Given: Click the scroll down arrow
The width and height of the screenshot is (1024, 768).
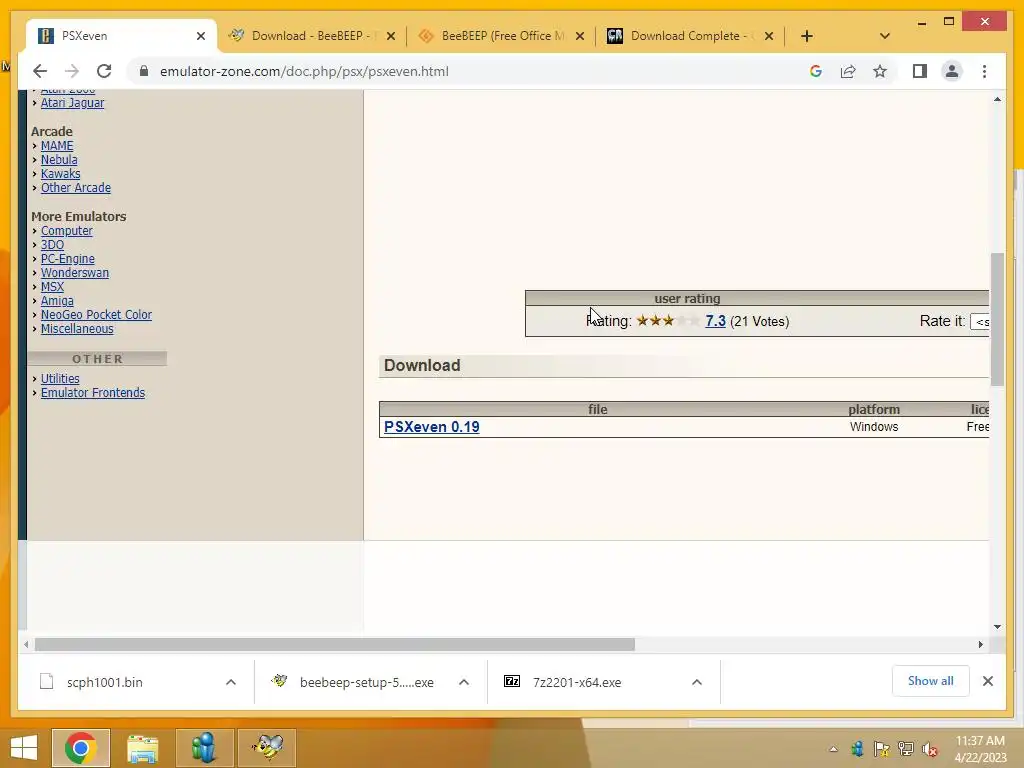Looking at the screenshot, I should (x=997, y=627).
